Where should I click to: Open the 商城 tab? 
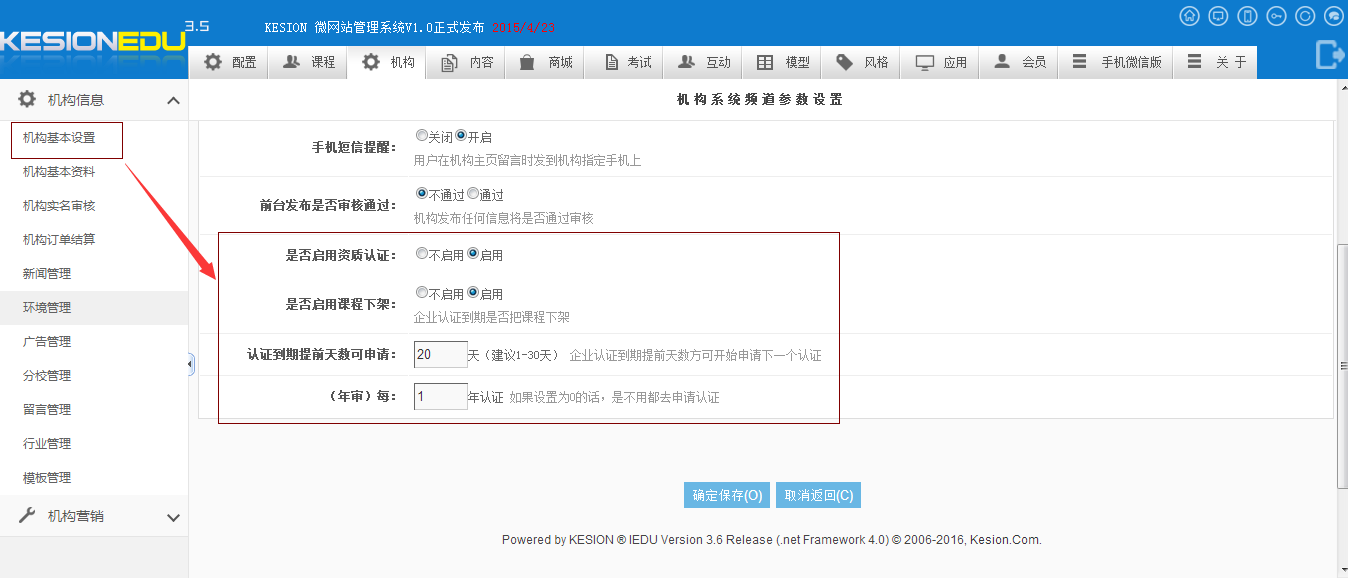click(x=546, y=62)
